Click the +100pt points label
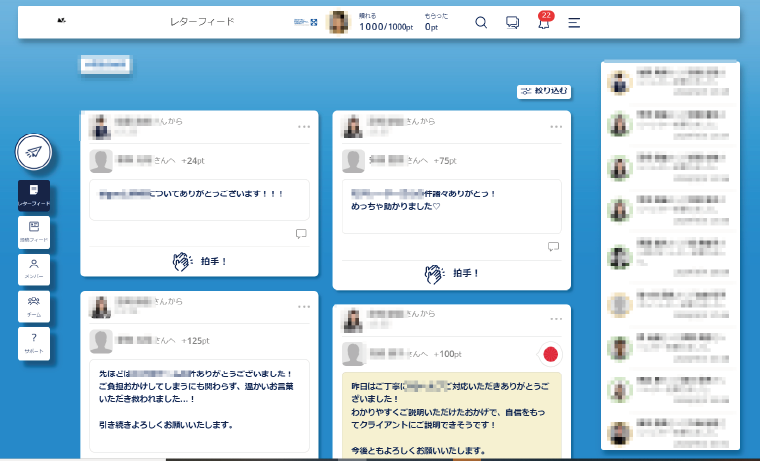 447,354
